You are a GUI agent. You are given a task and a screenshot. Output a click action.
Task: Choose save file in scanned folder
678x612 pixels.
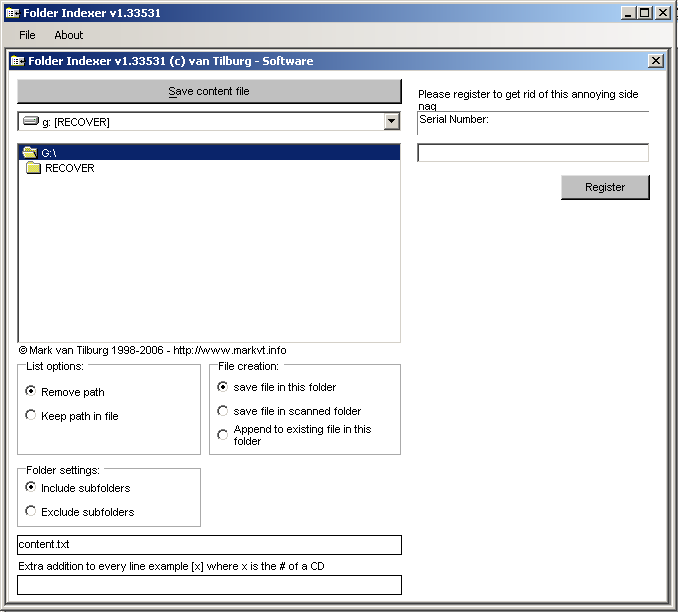223,411
